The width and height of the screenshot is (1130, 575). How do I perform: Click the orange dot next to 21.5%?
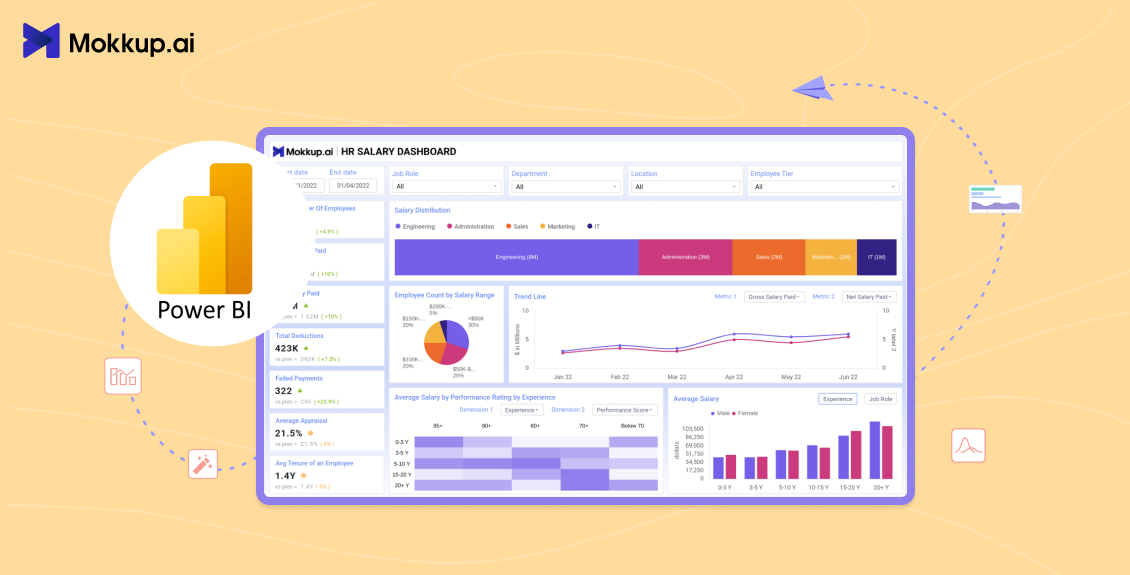pos(310,433)
